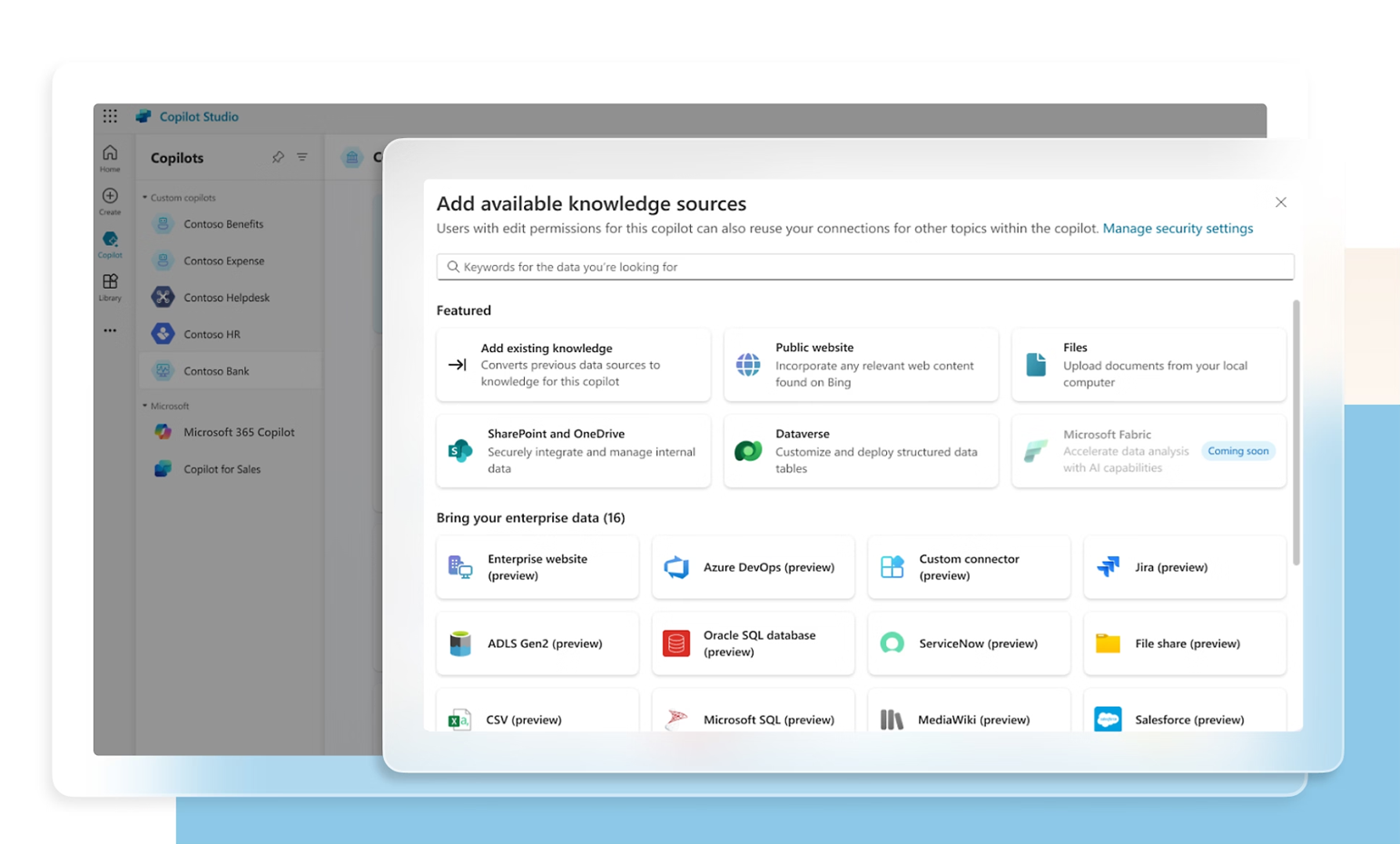Click the Coming soon badge

[1238, 451]
